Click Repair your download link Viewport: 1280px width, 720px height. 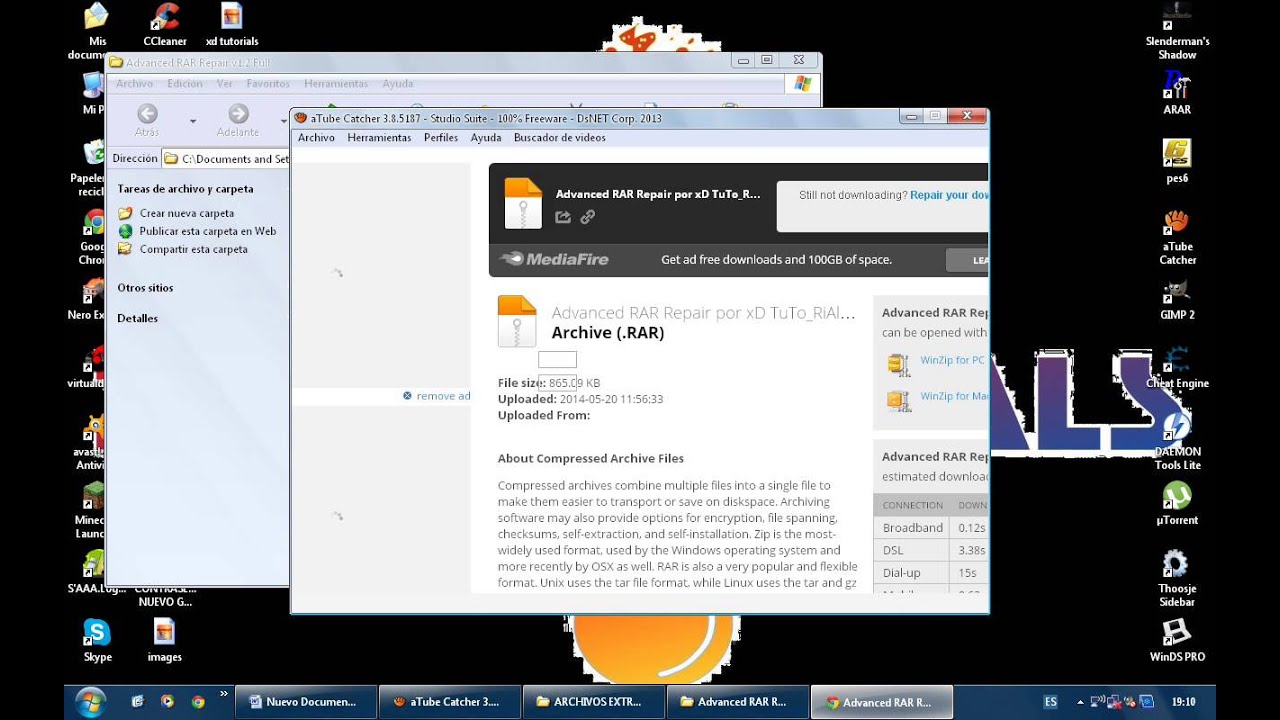point(949,195)
